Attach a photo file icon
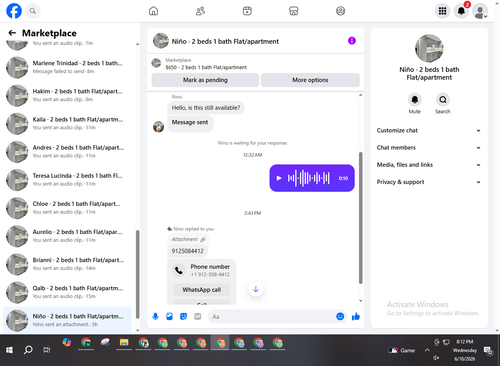Viewport: 500px width, 366px height. click(169, 316)
